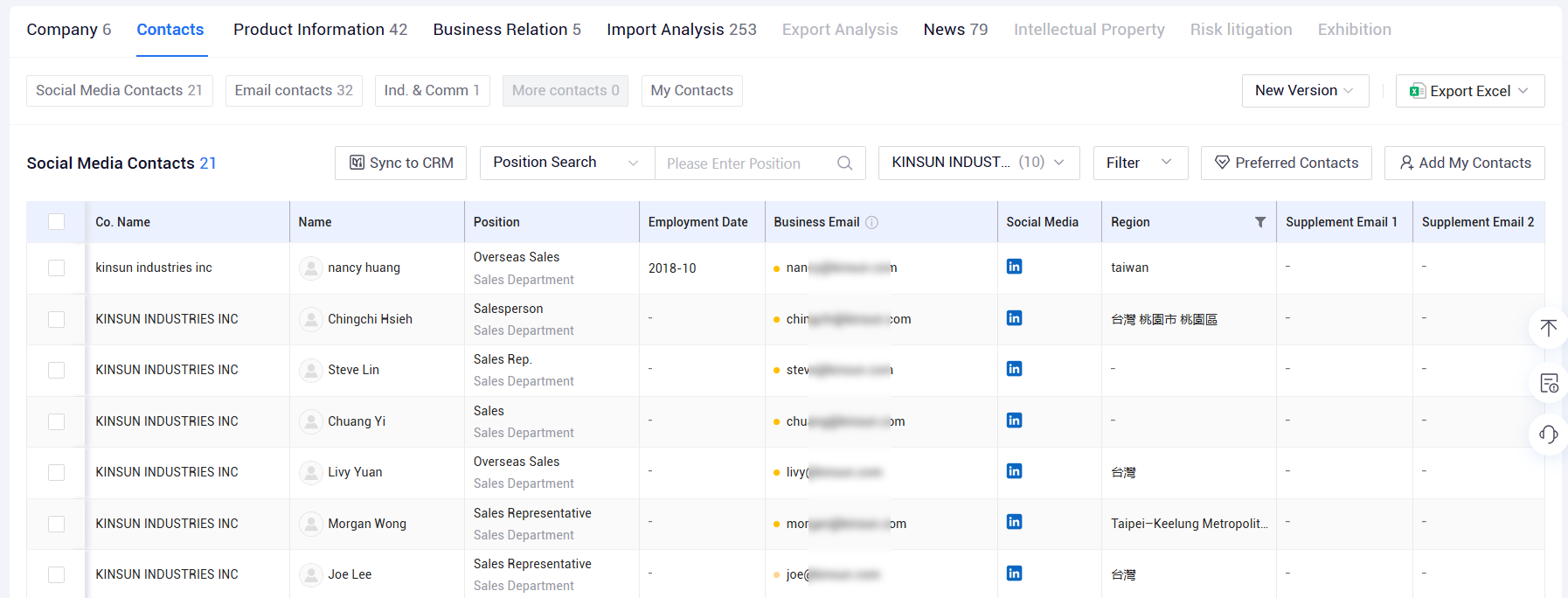
Task: Click Joe Lee's avatar icon
Action: [x=310, y=574]
